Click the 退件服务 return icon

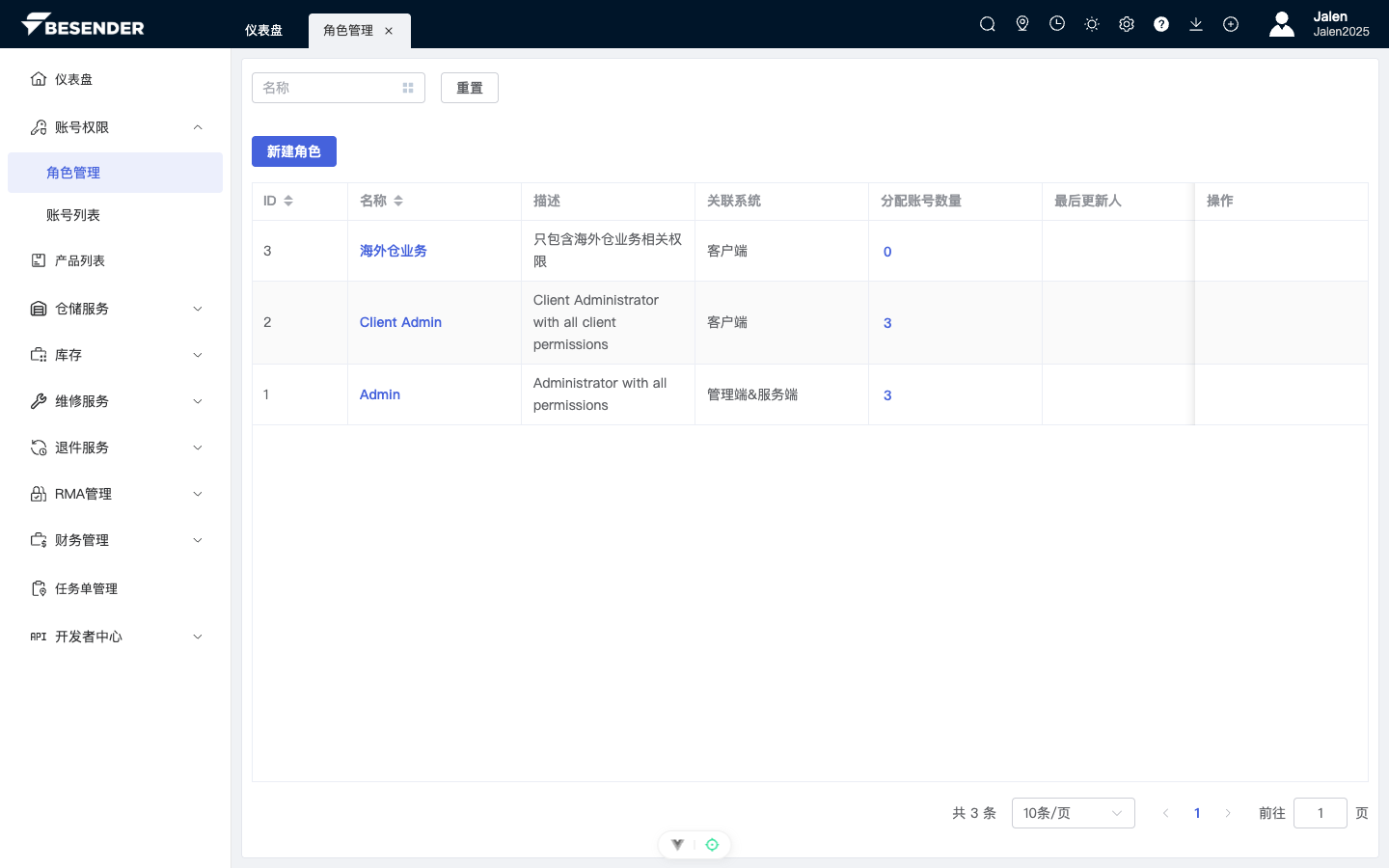[39, 448]
